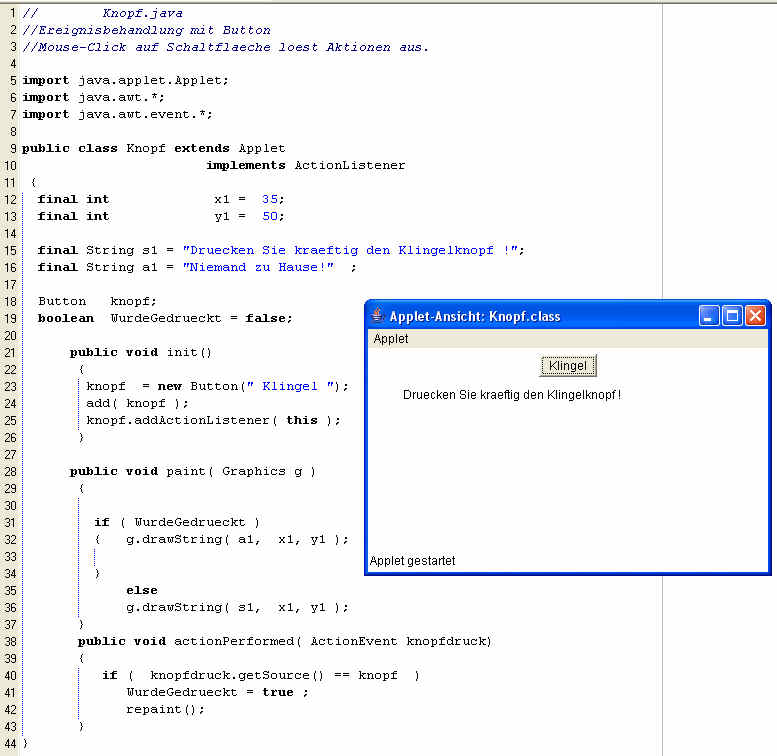Viewport: 777px width, 756px height.
Task: Open the Applet menu
Action: [391, 339]
